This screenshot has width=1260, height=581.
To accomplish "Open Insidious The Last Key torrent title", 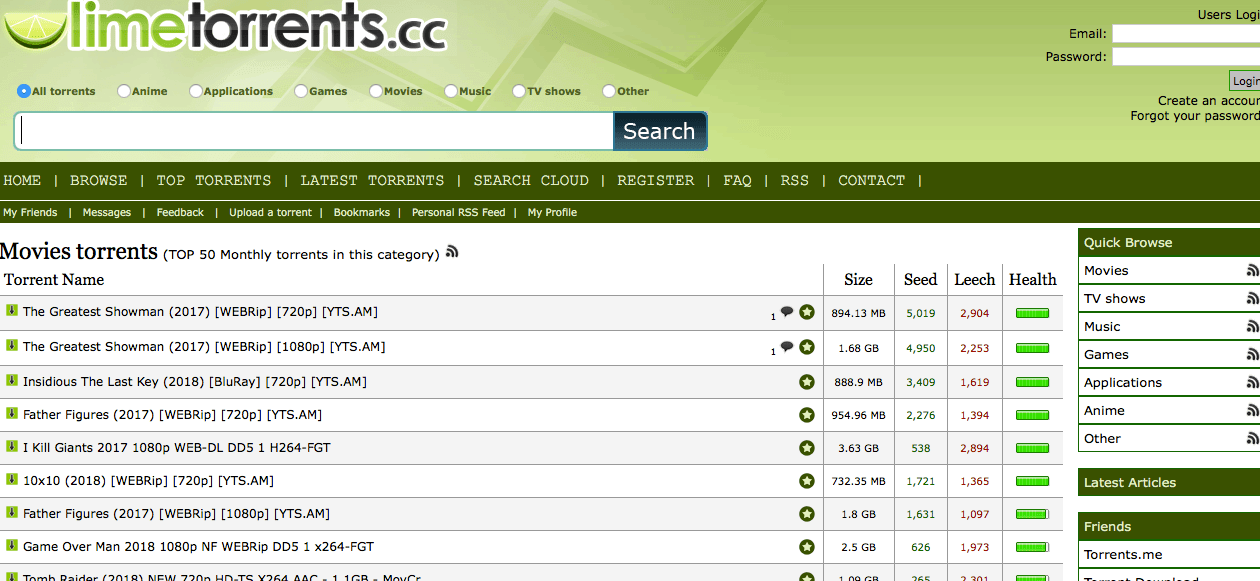I will [x=195, y=381].
